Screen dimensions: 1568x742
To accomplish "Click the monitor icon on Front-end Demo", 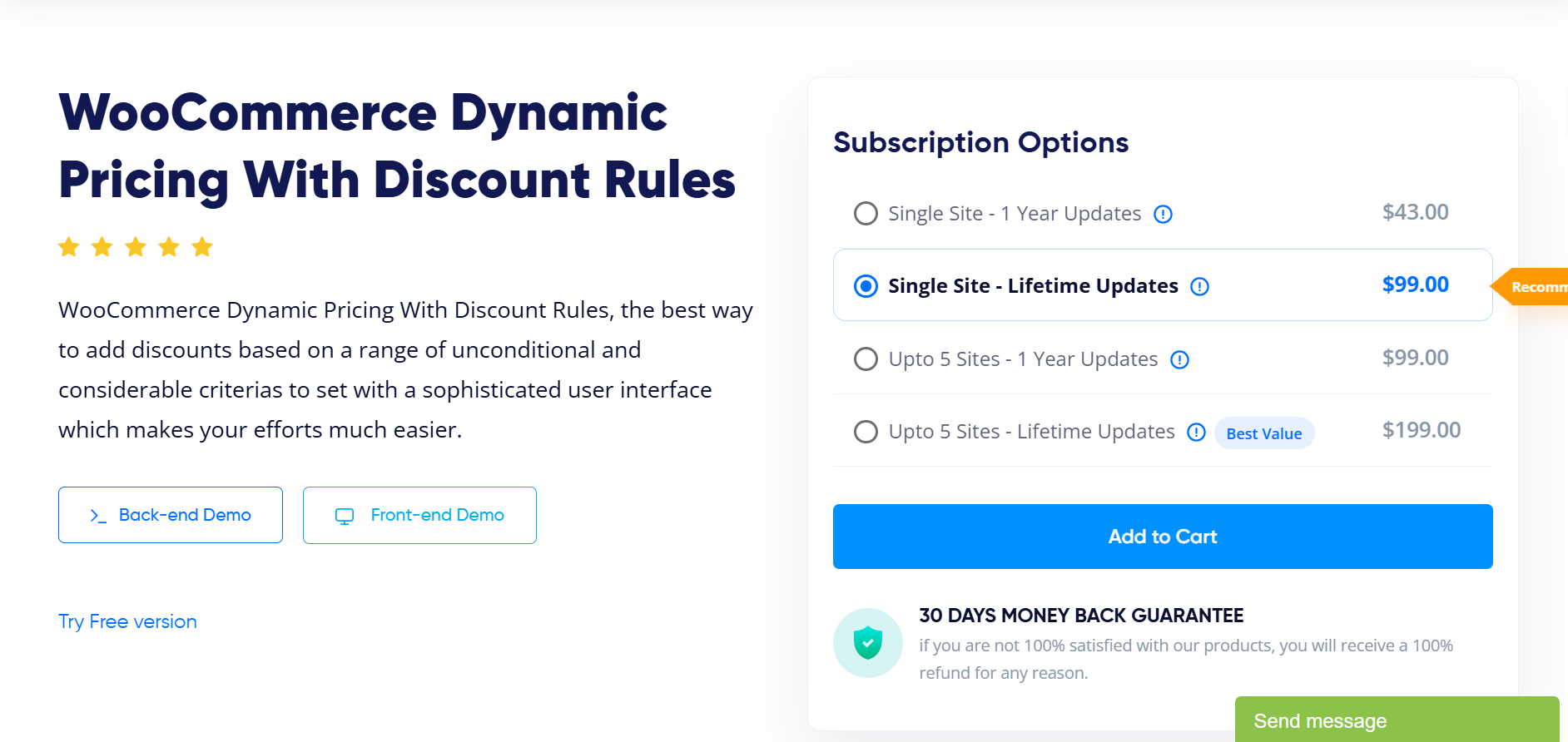I will pyautogui.click(x=345, y=517).
